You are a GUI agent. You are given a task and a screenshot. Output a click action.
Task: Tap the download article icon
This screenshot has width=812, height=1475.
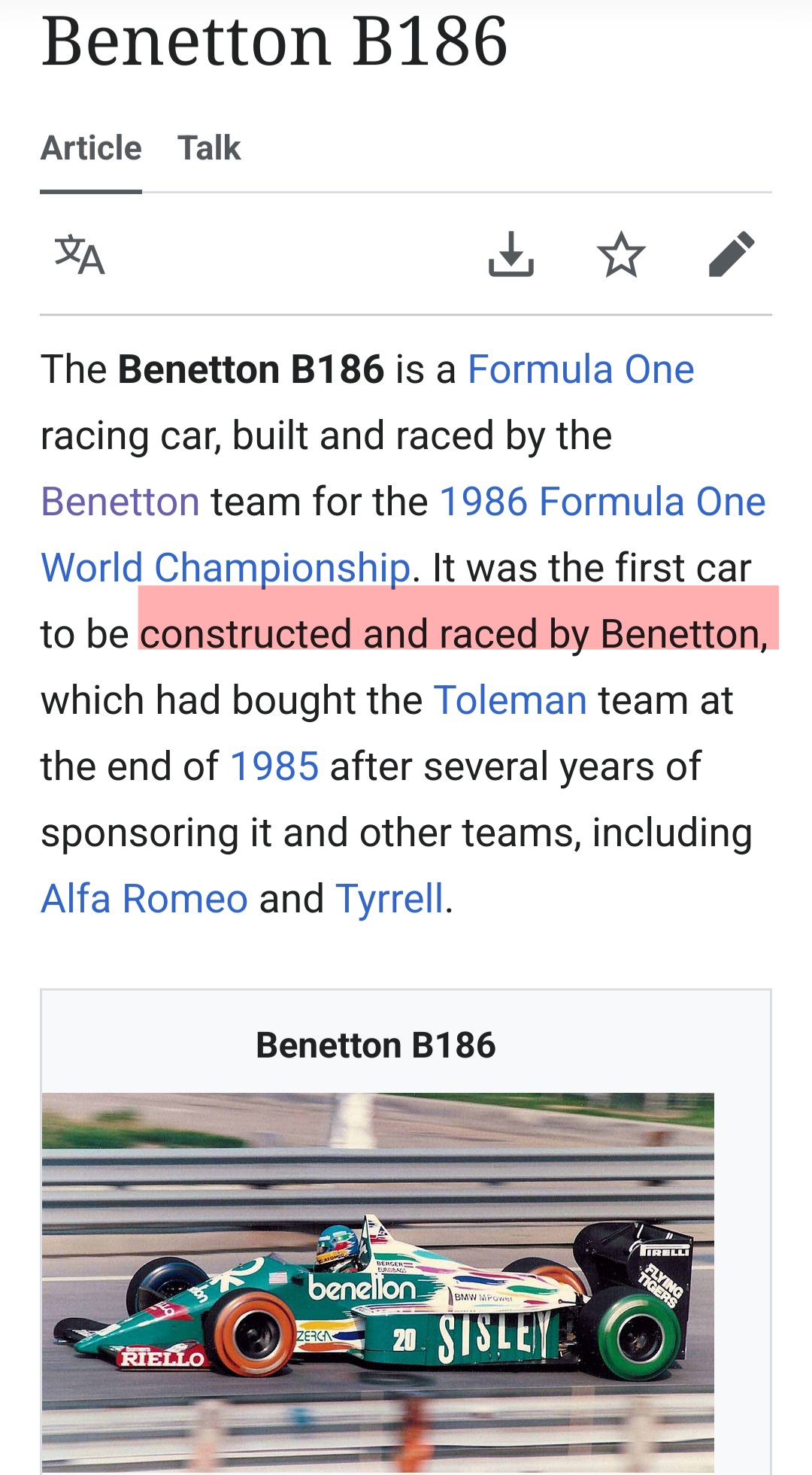click(511, 254)
